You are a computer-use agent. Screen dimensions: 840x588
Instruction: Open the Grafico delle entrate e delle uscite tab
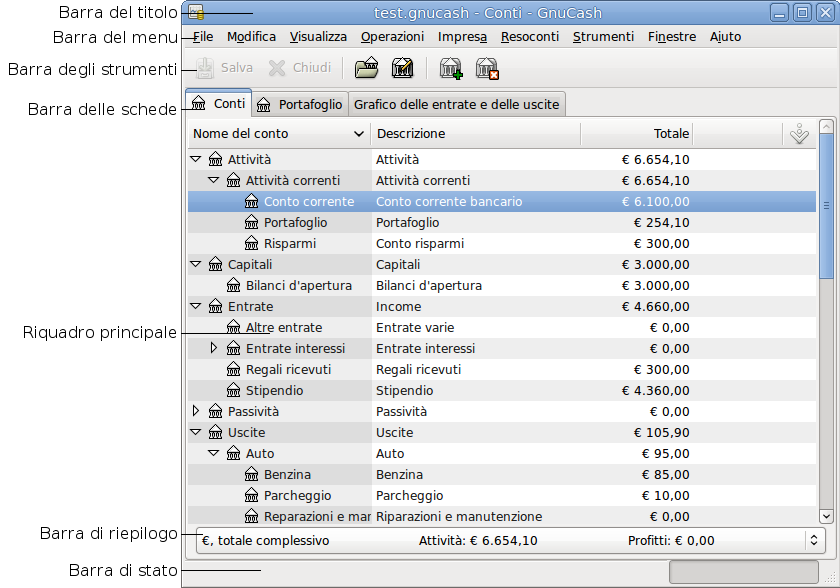[456, 104]
